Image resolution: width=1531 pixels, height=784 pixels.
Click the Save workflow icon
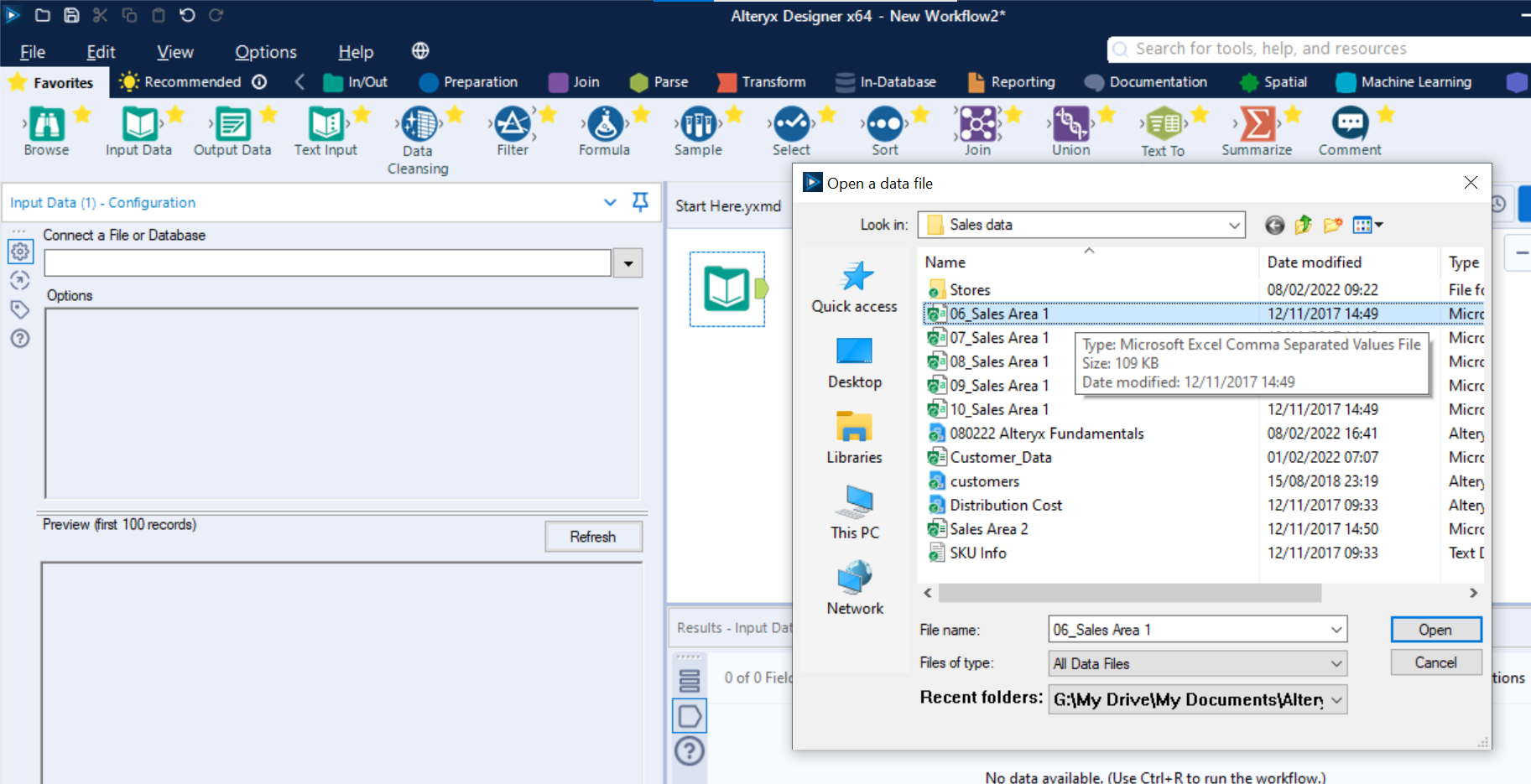[71, 15]
